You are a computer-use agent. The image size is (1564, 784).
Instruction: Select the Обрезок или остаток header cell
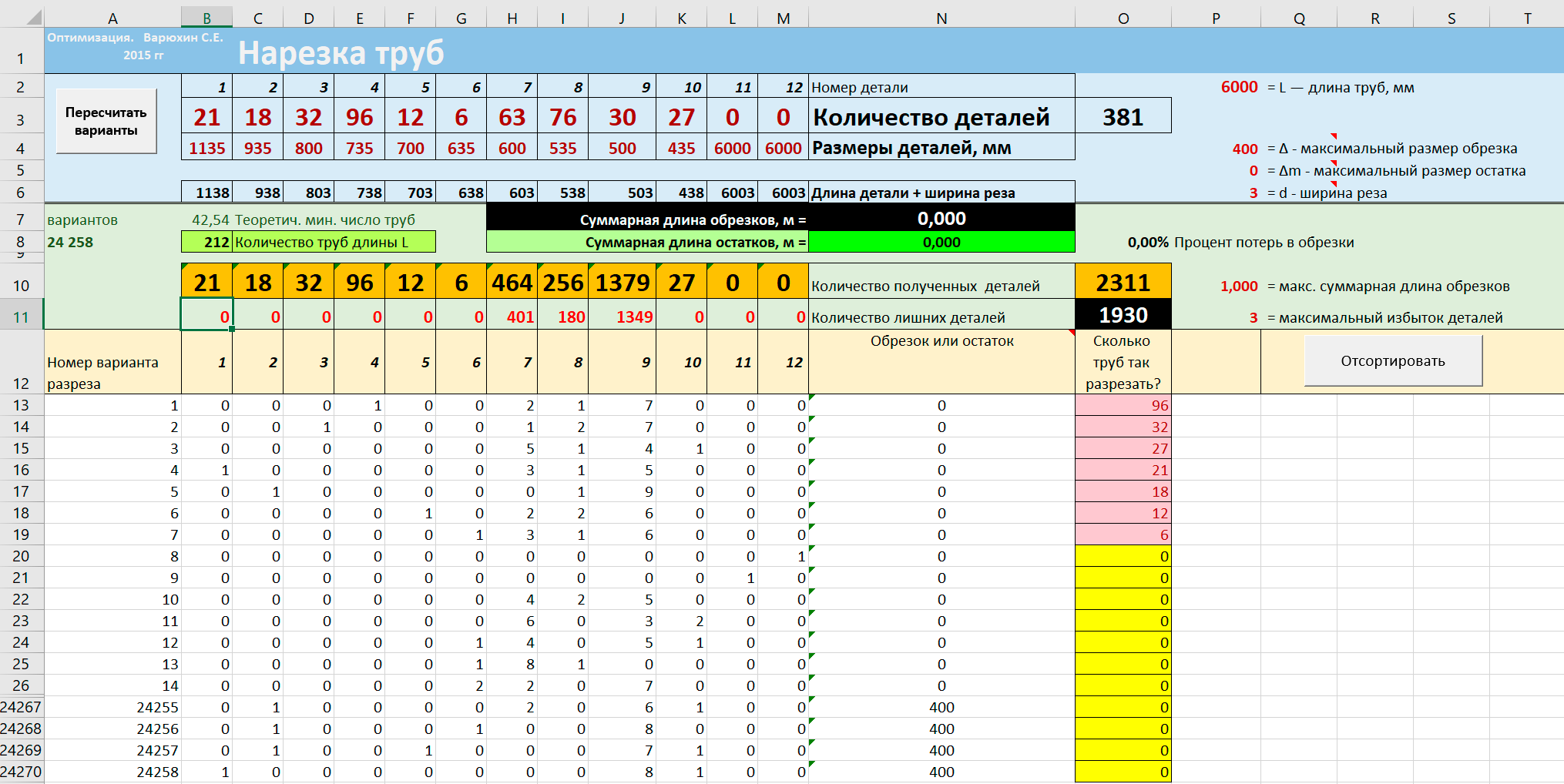[941, 362]
